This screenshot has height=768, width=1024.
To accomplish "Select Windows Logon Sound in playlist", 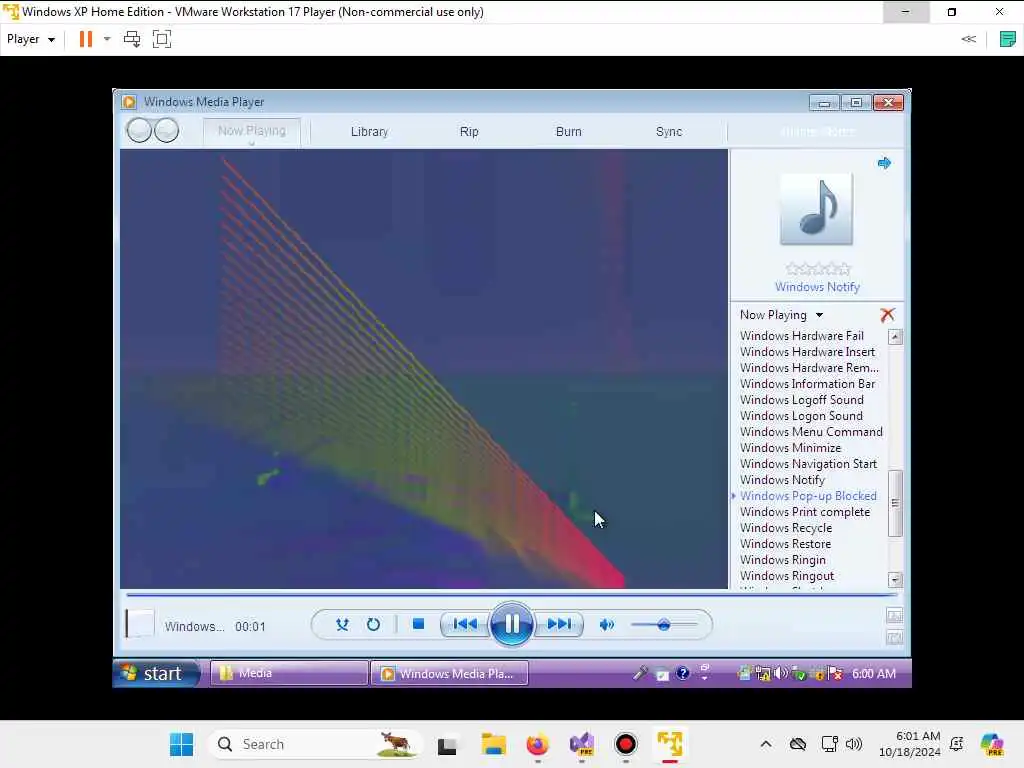I will coord(801,416).
